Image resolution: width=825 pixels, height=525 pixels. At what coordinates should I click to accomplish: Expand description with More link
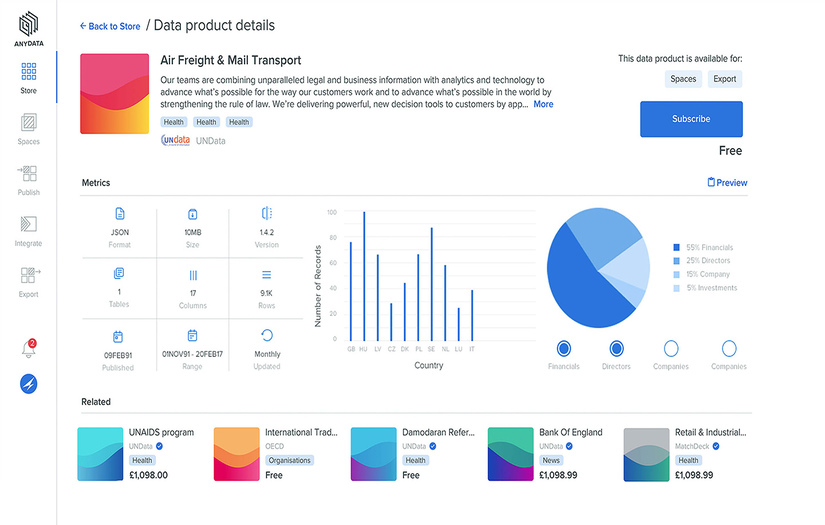(543, 104)
